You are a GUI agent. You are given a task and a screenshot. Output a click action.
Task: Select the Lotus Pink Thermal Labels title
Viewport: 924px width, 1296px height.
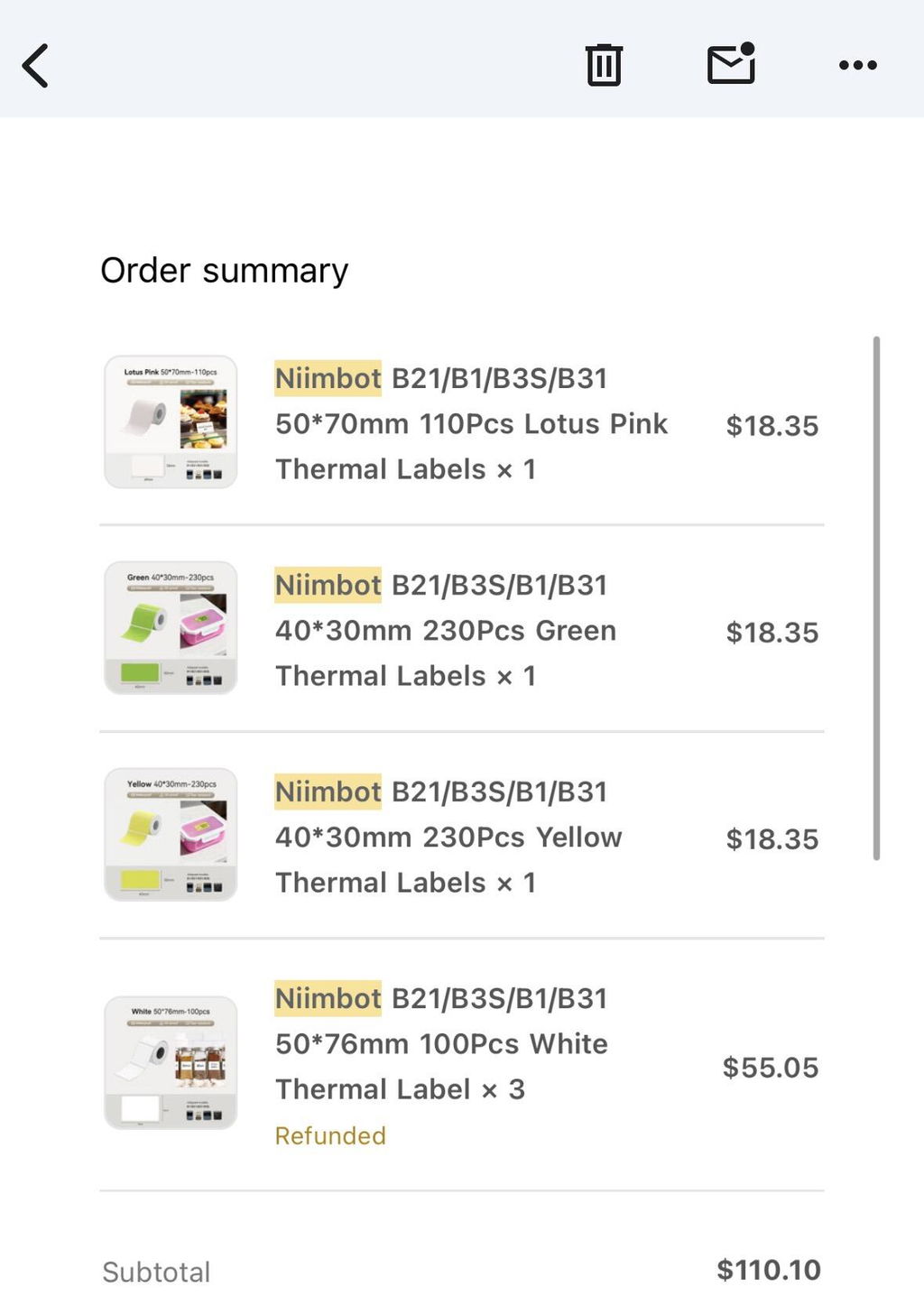click(472, 423)
